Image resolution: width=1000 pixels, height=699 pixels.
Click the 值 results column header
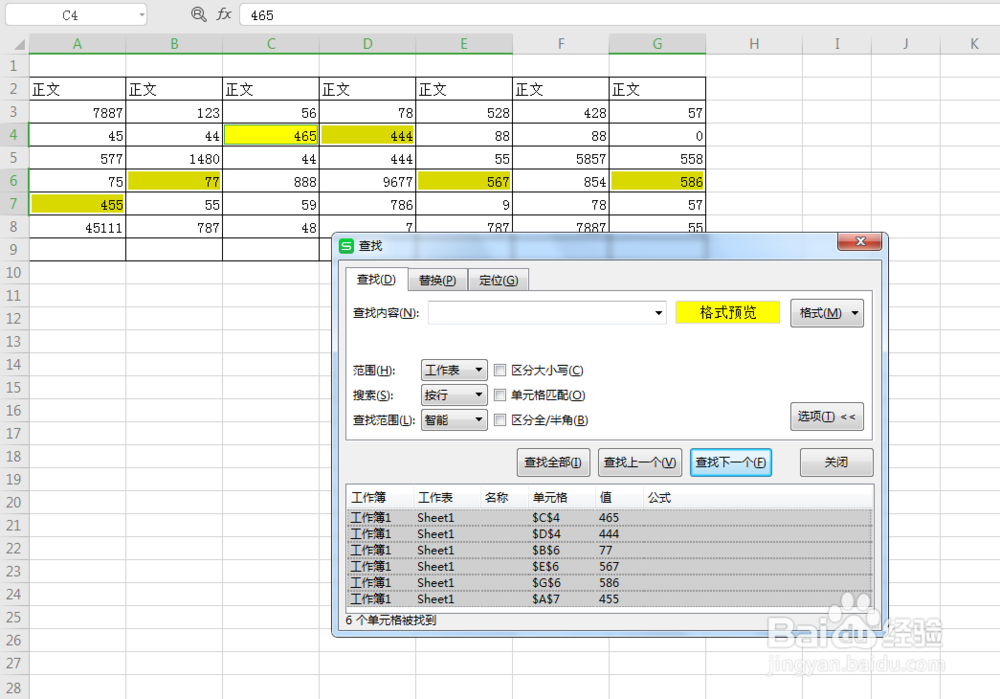pyautogui.click(x=619, y=497)
